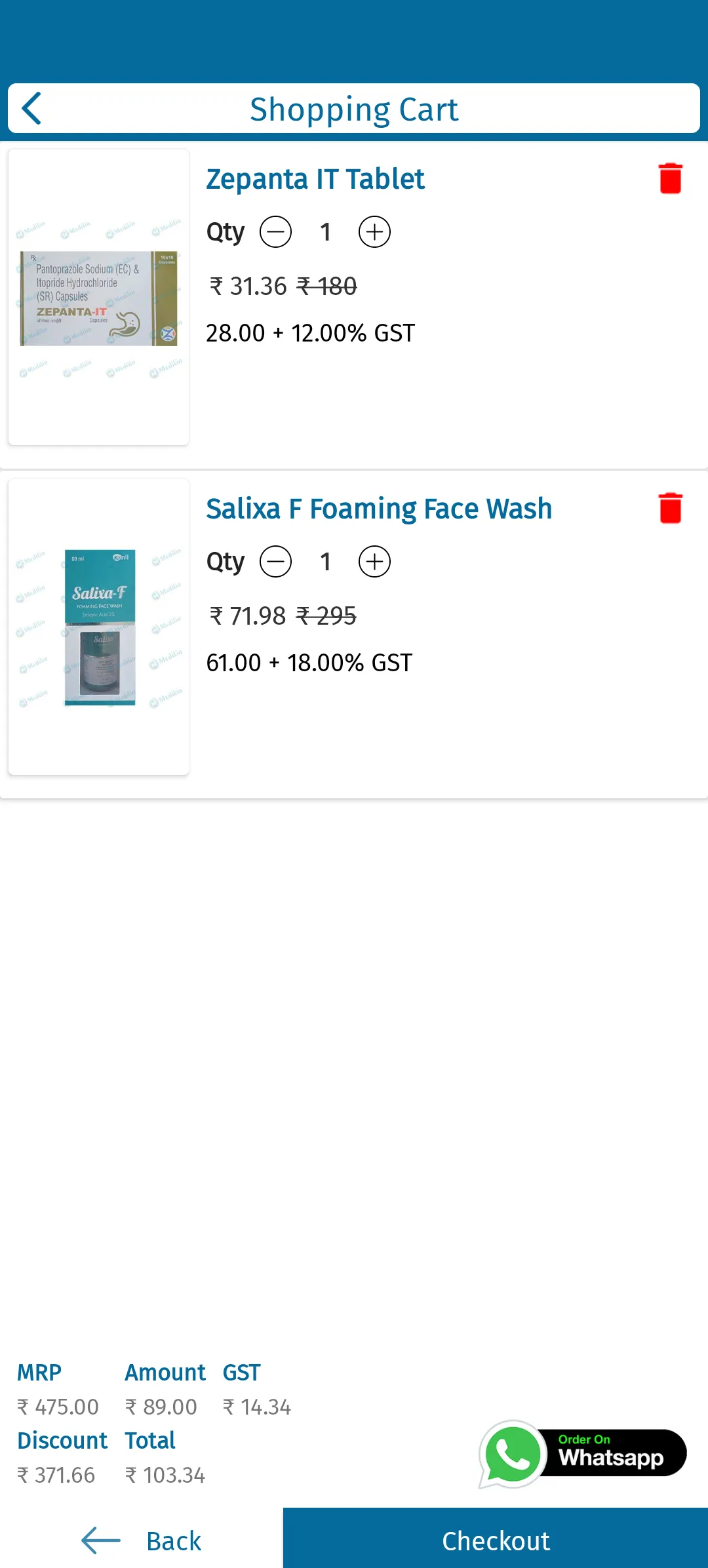Viewport: 708px width, 1568px height.
Task: Decrease Zepanta IT Tablet quantity
Action: [276, 232]
